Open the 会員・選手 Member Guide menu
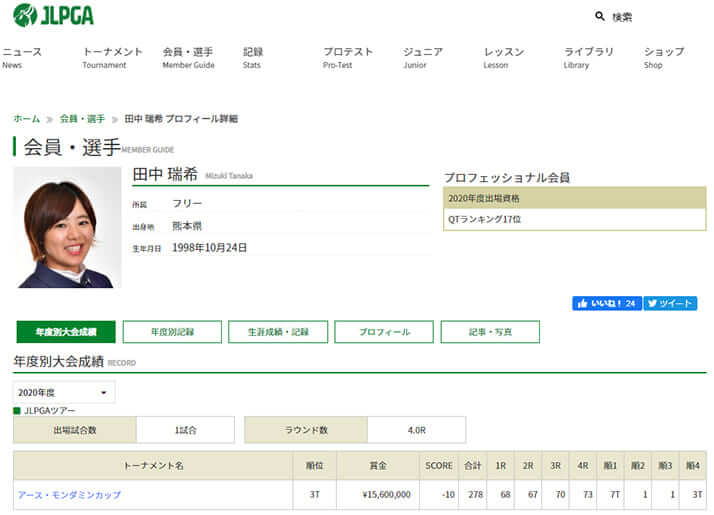 [x=189, y=58]
